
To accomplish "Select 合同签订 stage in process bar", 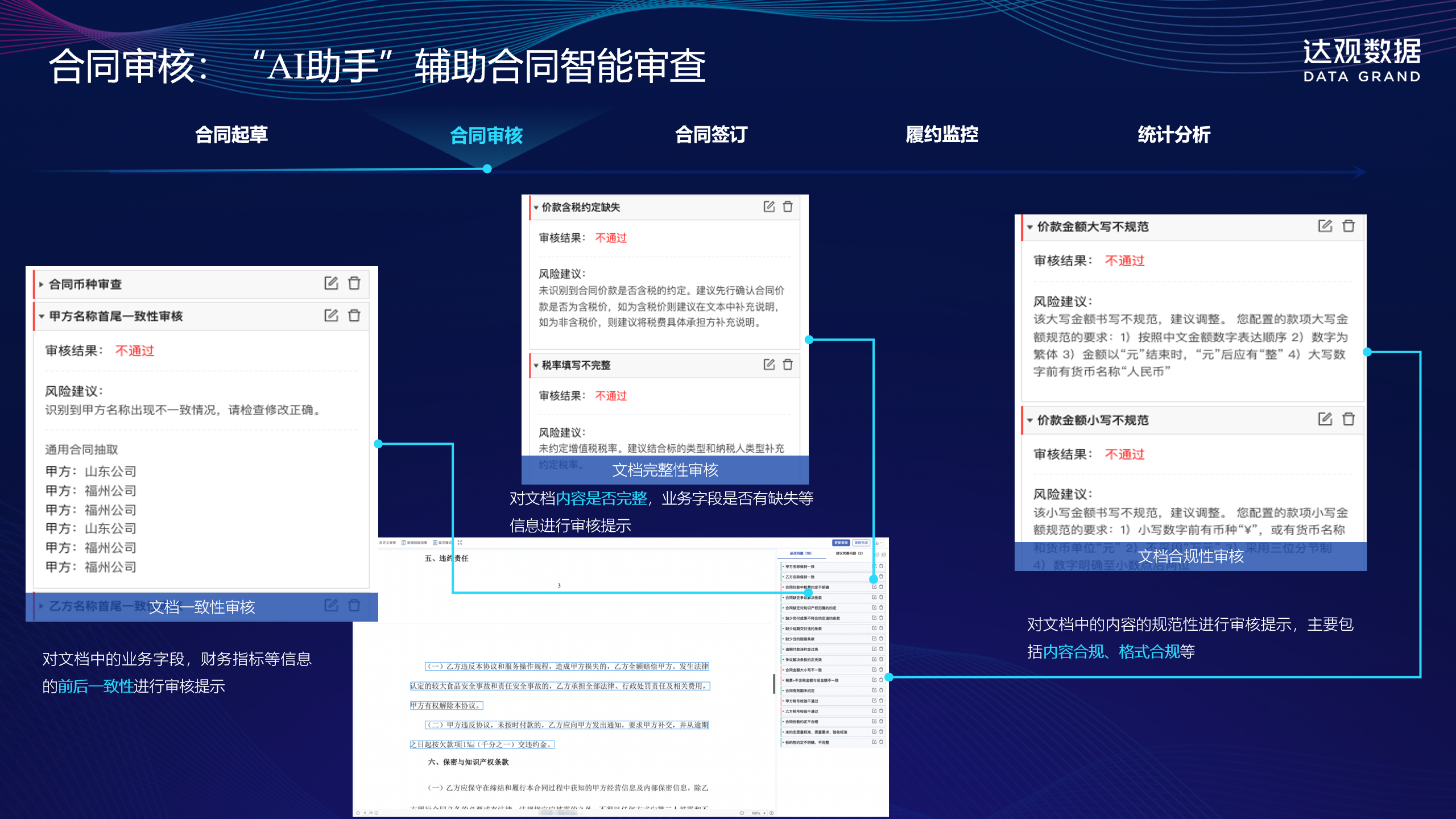I will (711, 135).
